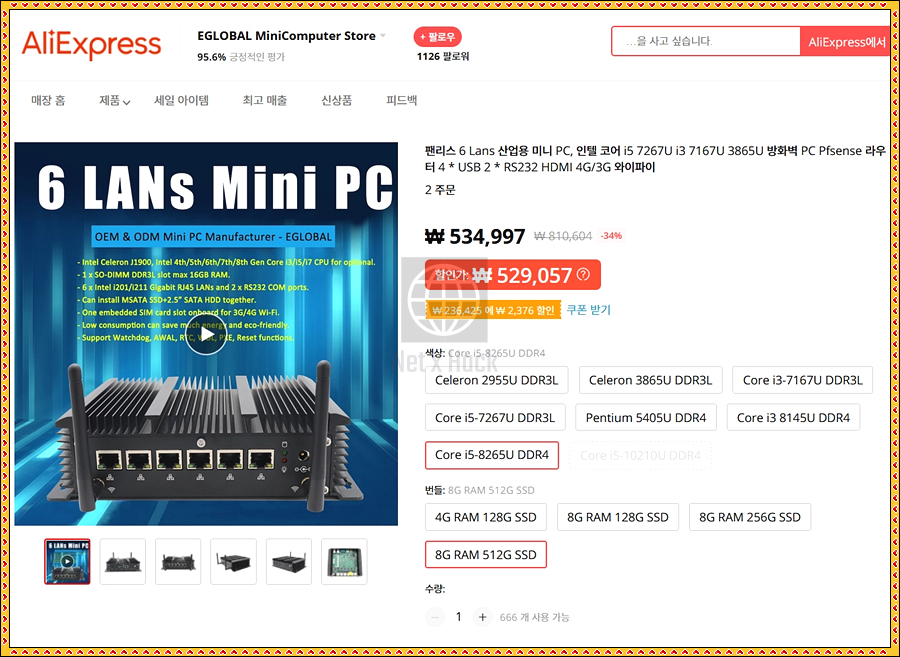The height and width of the screenshot is (657, 900).
Task: Choose Core i3-7167U DDR3L variant
Action: 802,380
